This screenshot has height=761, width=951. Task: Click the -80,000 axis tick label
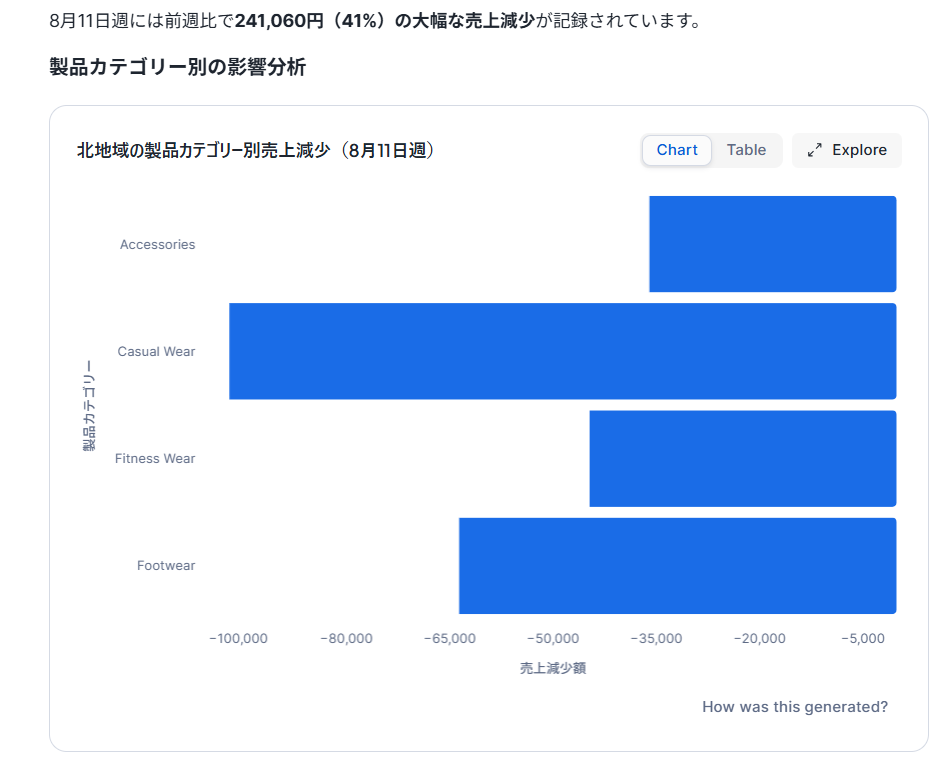[x=346, y=639]
